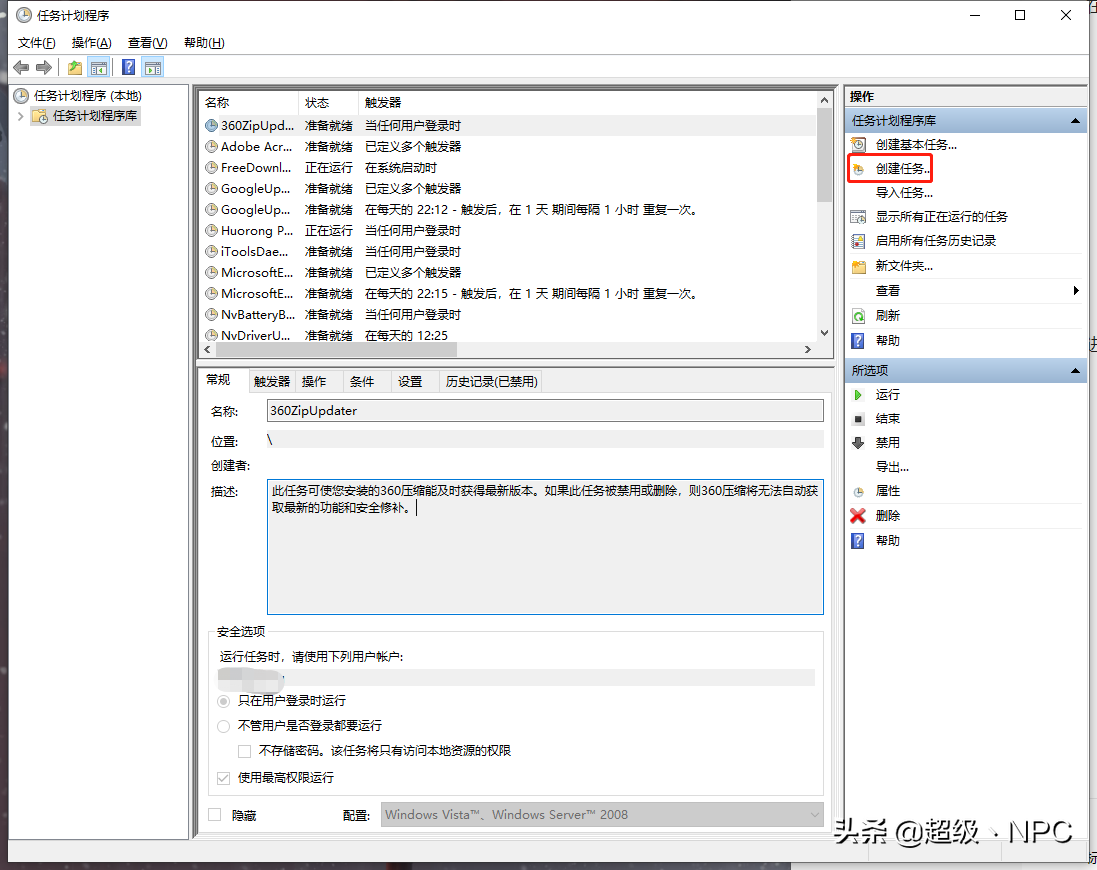Click the 导入任务... action link
This screenshot has height=870, width=1097.
click(x=904, y=192)
